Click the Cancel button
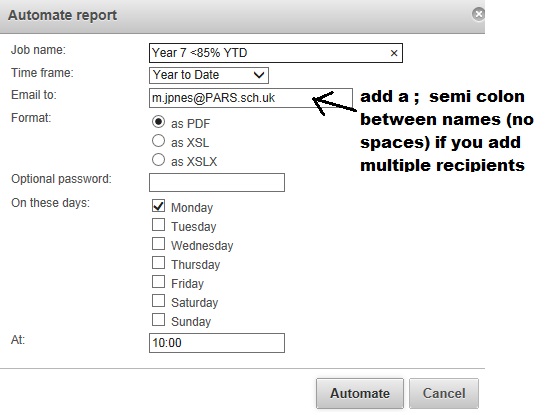Screen dimensions: 547x415 [444, 393]
